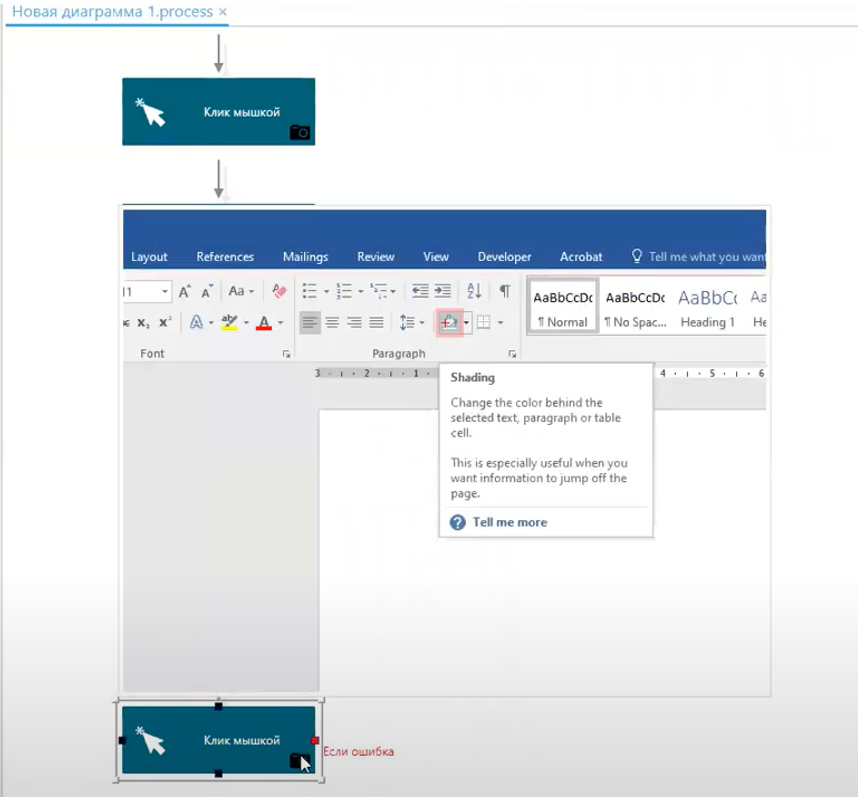This screenshot has height=797, width=858.
Task: Select the Heading 1 style thumbnail
Action: click(707, 307)
